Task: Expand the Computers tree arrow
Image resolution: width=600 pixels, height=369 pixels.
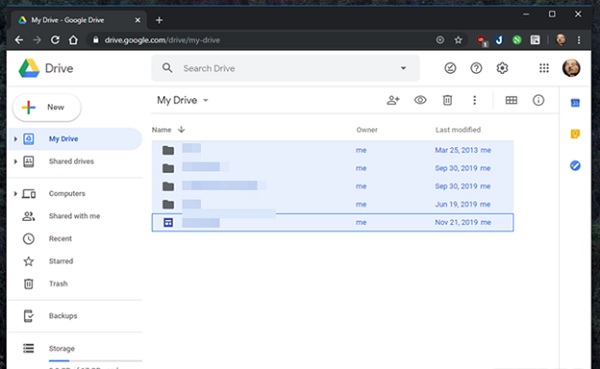Action: coord(15,193)
